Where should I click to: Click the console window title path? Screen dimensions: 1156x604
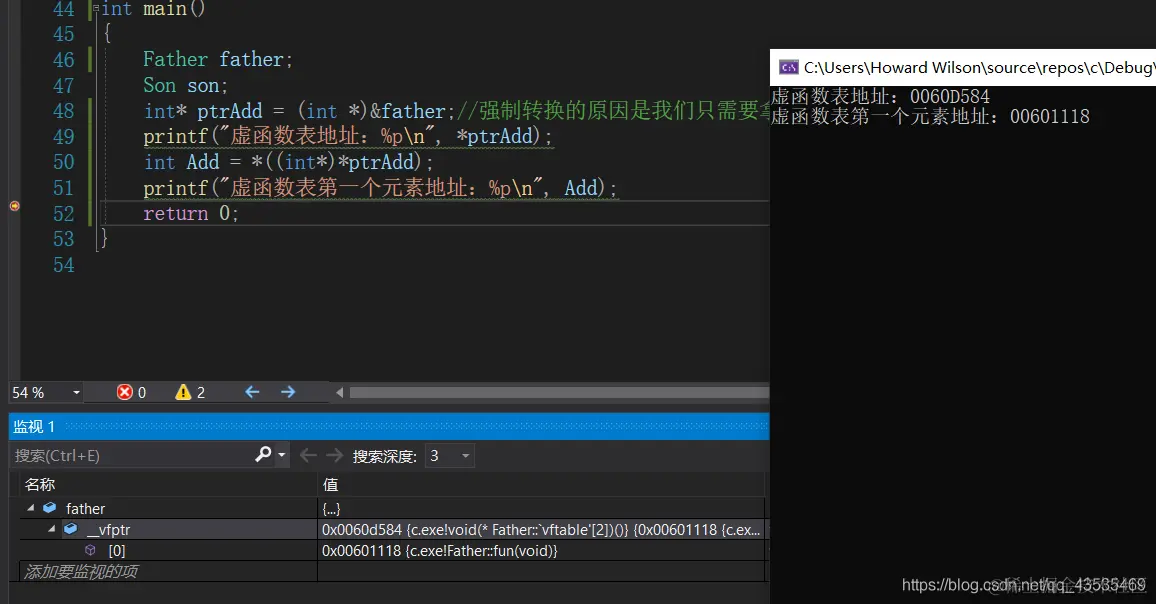tap(979, 68)
